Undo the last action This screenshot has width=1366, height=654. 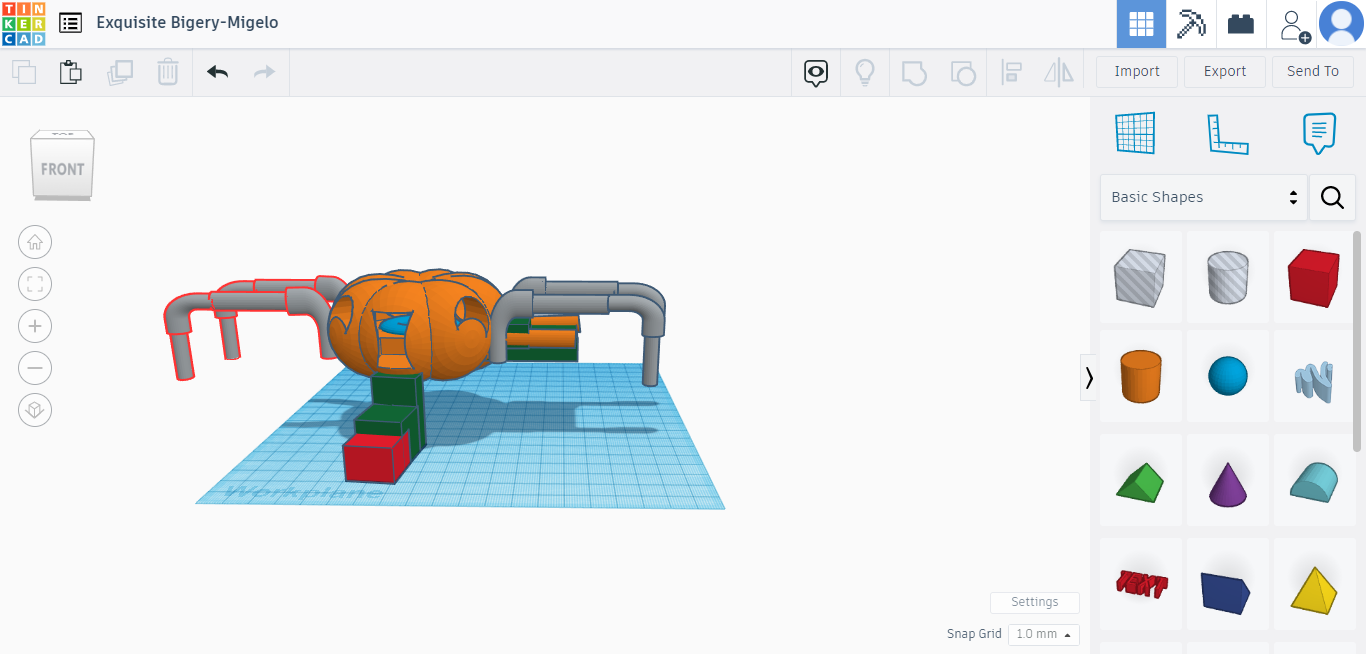217,72
